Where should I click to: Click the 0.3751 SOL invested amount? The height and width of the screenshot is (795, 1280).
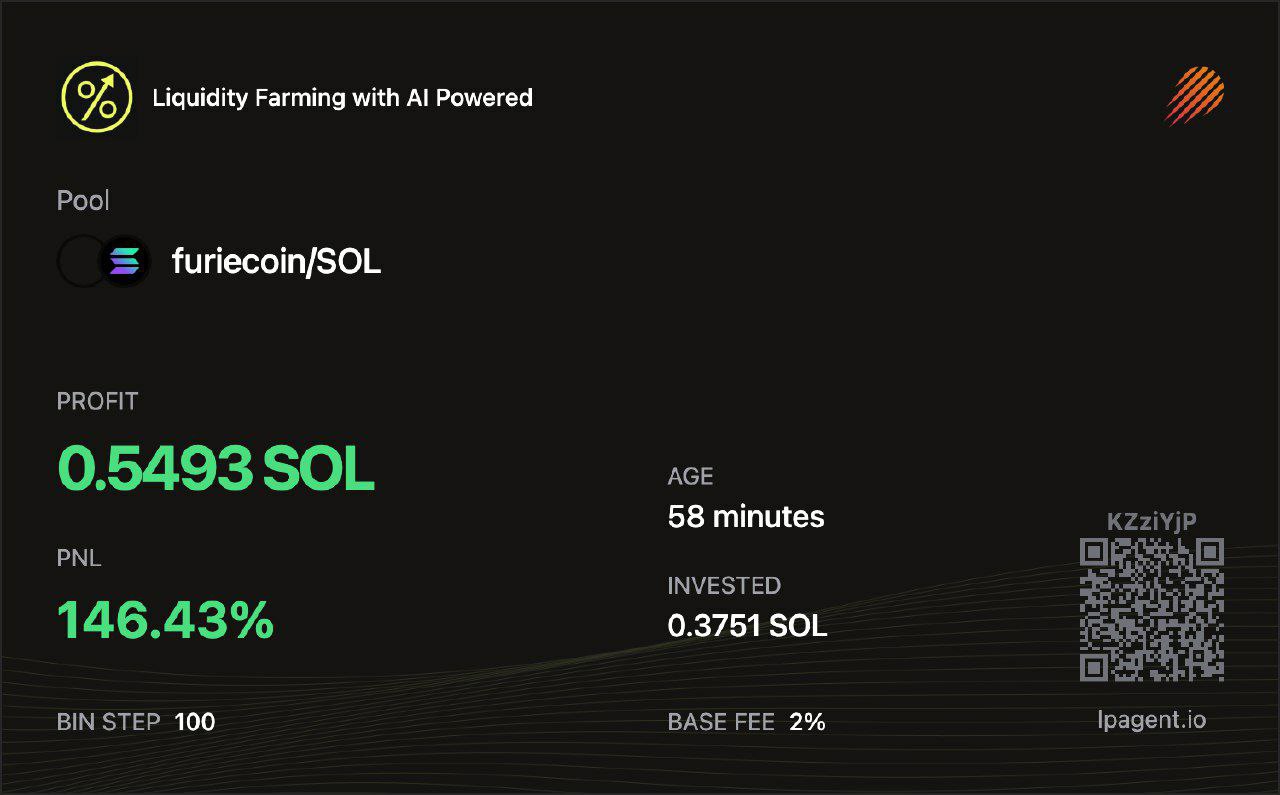[x=747, y=626]
